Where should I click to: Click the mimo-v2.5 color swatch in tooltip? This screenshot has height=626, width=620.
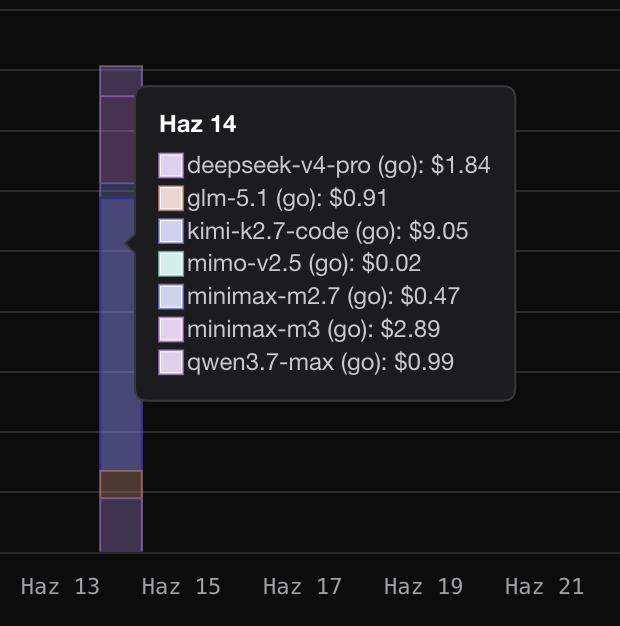pyautogui.click(x=171, y=263)
